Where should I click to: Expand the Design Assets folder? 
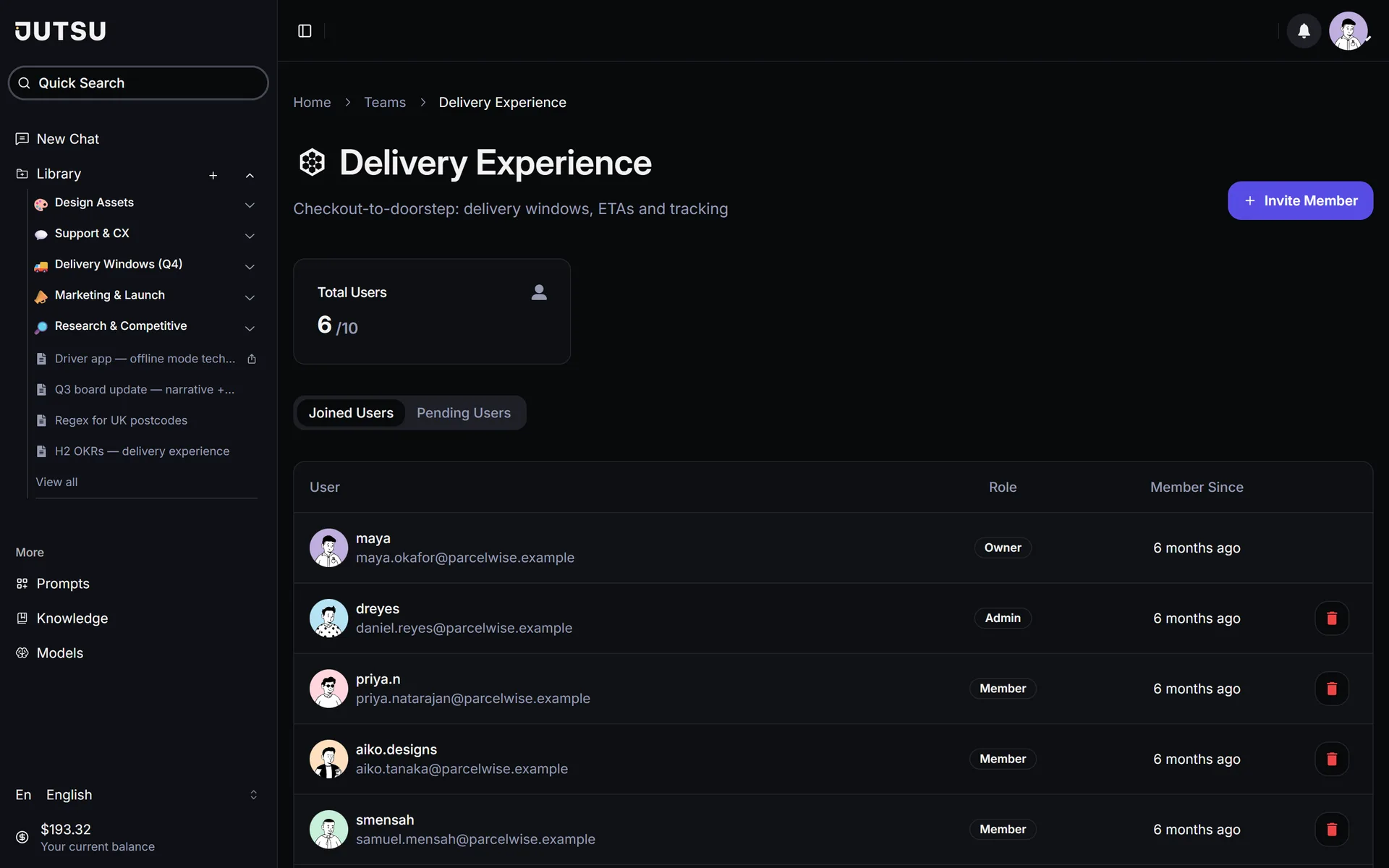point(250,205)
